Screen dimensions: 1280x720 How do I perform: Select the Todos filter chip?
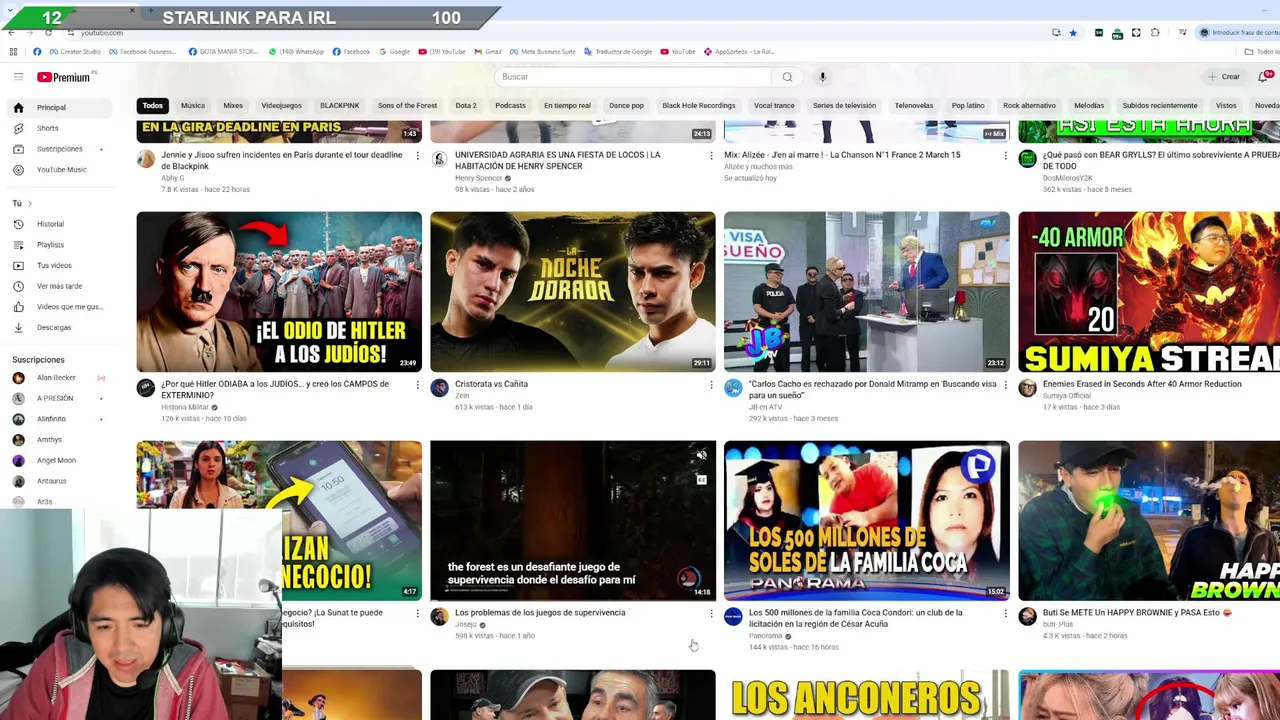152,105
